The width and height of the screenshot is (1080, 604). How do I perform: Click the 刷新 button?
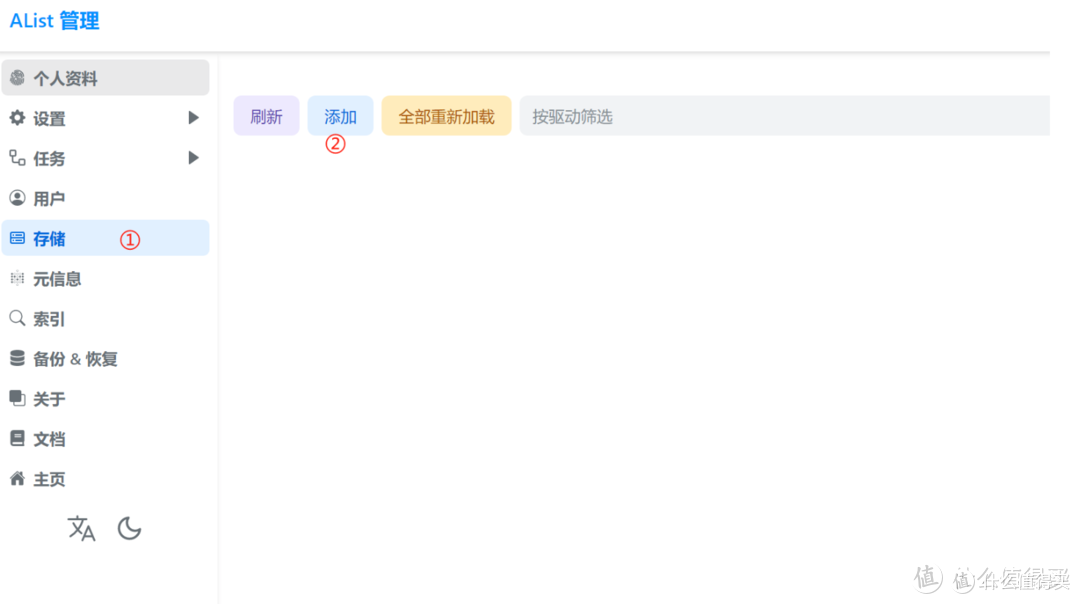267,116
